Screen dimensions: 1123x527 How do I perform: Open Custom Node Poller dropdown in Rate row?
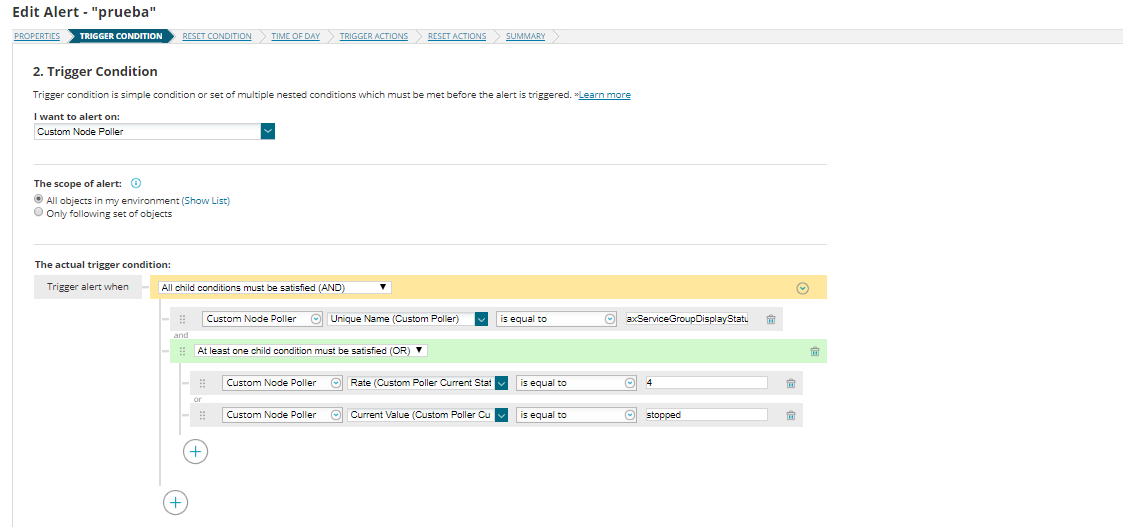coord(283,383)
